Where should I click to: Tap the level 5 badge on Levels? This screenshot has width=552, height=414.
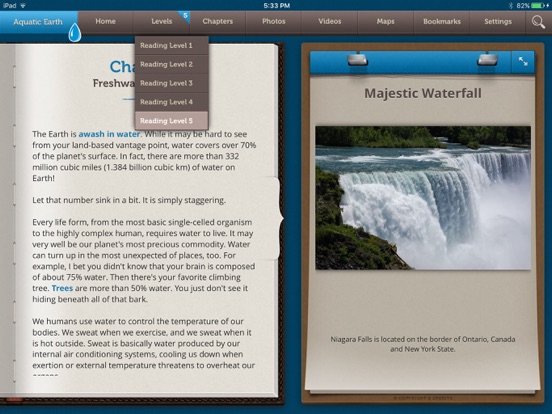point(185,16)
